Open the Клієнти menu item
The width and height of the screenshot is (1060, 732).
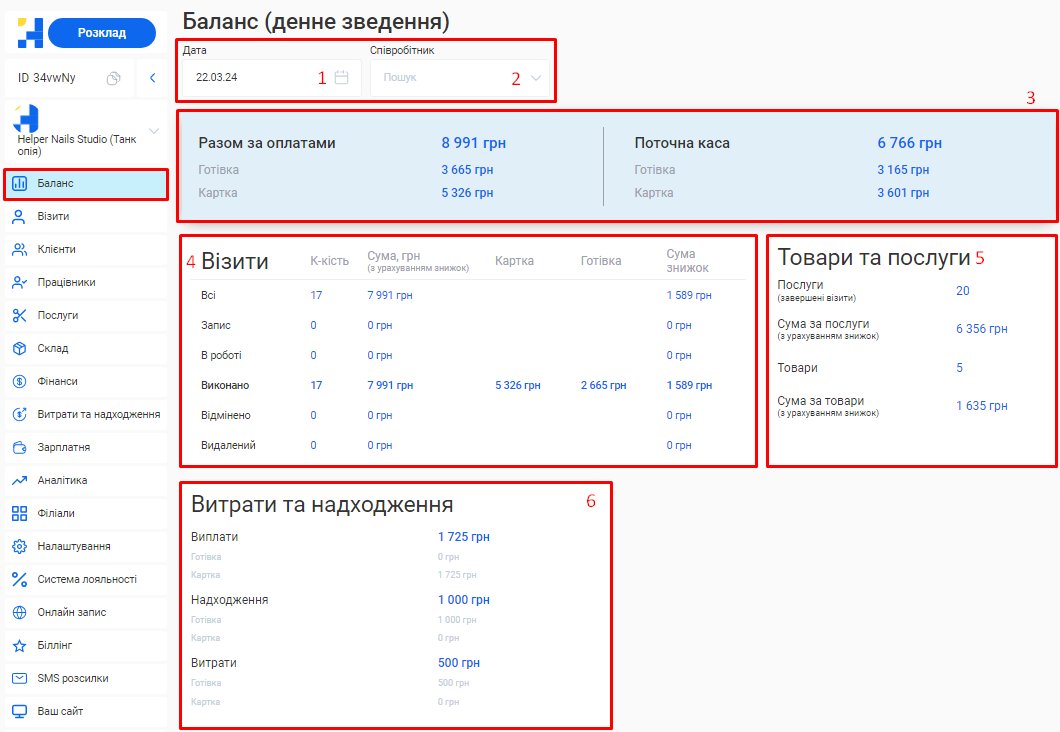pos(56,250)
